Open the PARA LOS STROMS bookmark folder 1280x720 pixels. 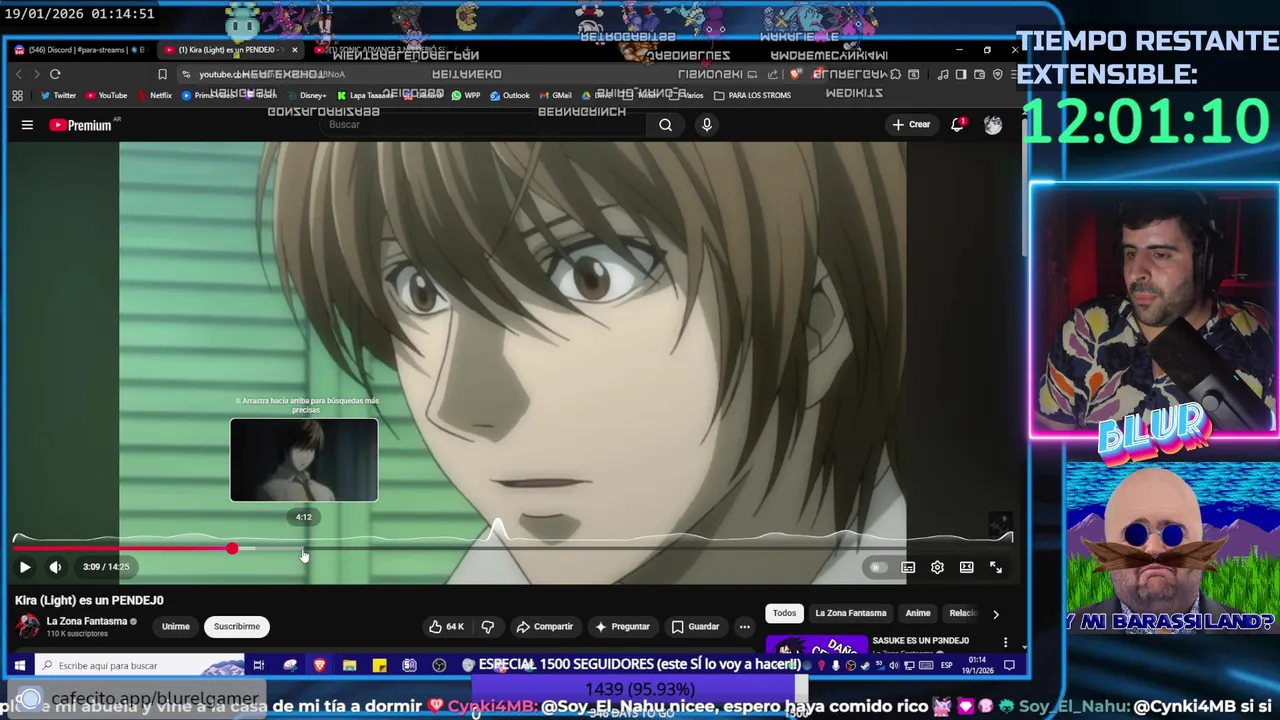pyautogui.click(x=752, y=96)
